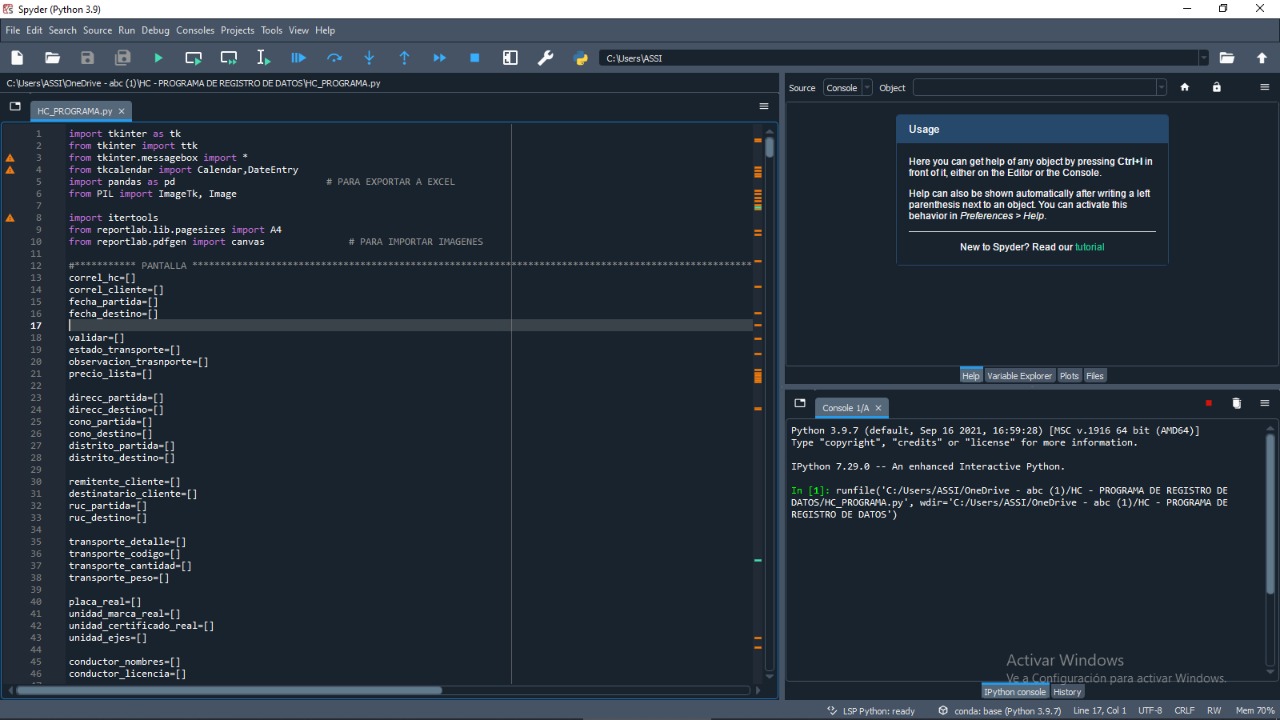Click the editor horizontal scrollbar
This screenshot has width=1280, height=720.
228,690
